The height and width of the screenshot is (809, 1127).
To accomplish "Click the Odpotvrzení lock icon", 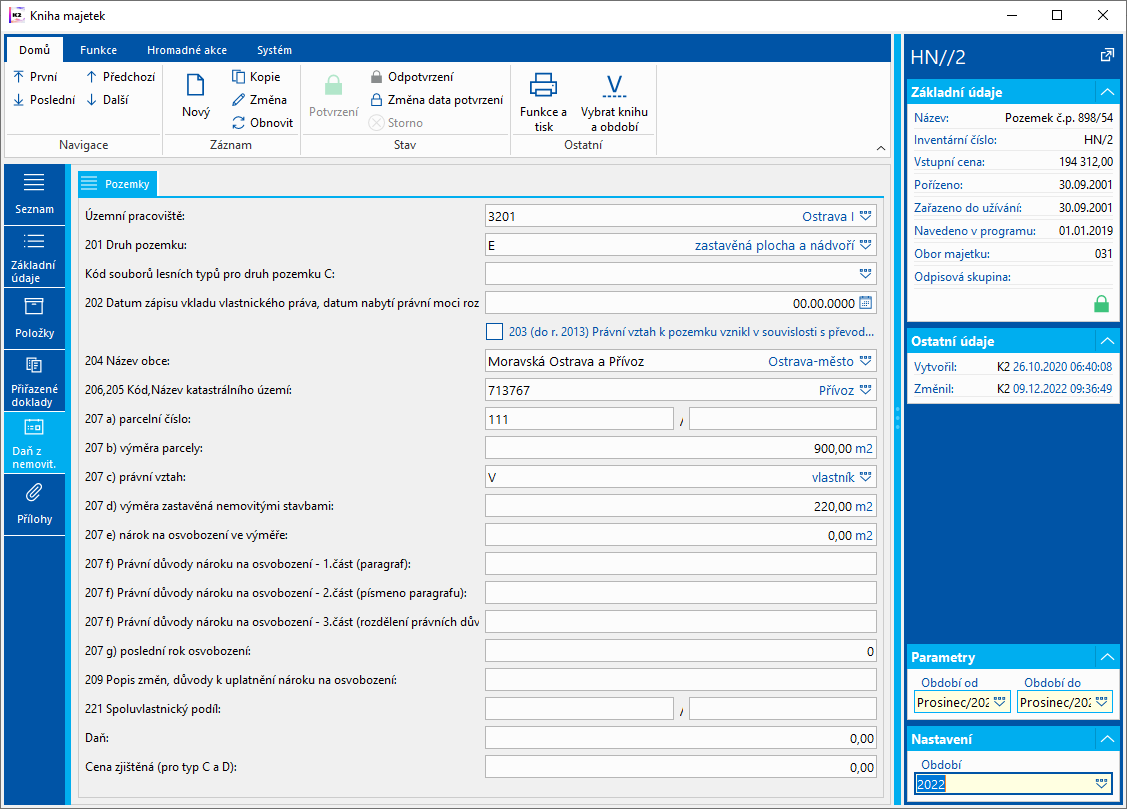I will point(376,77).
